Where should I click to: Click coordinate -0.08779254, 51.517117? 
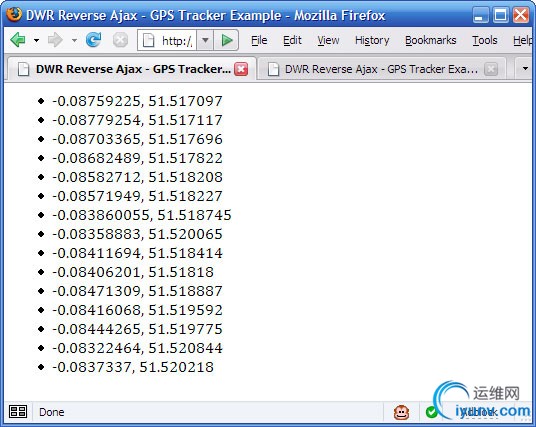(137, 120)
